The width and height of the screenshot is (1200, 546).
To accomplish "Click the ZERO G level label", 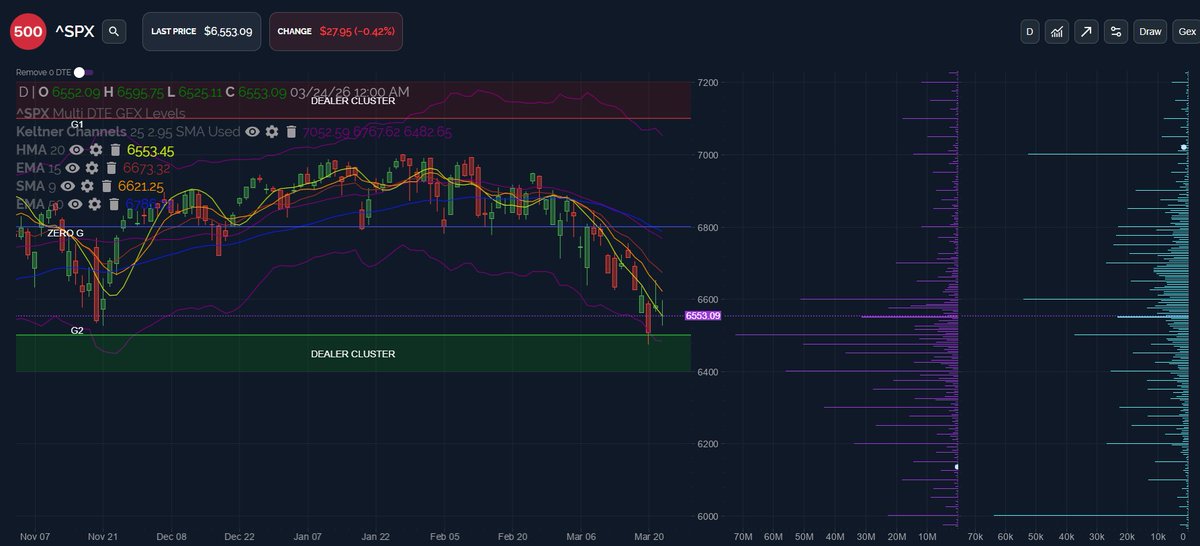I will [65, 232].
